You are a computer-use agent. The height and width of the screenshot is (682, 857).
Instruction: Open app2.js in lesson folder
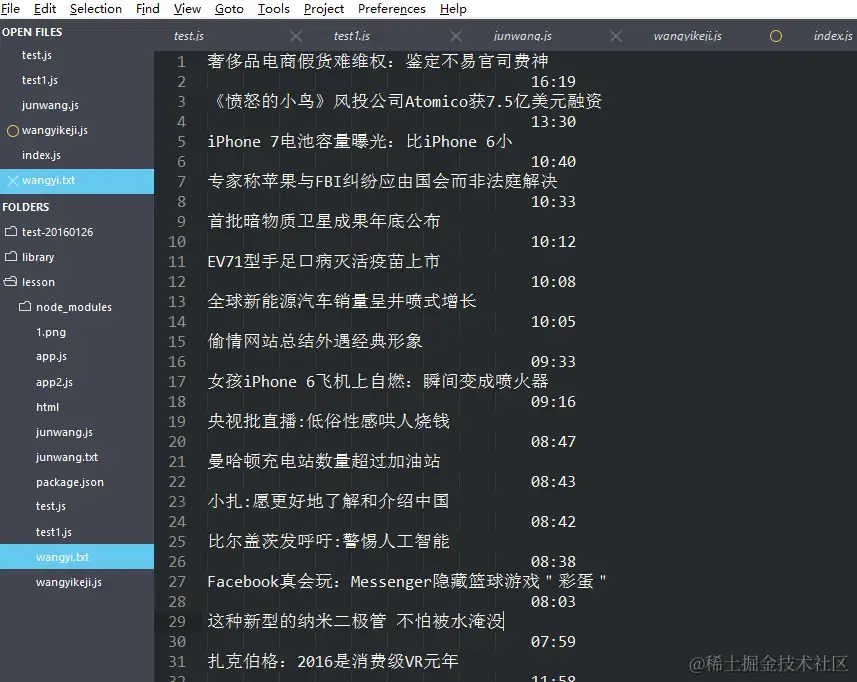pos(54,382)
